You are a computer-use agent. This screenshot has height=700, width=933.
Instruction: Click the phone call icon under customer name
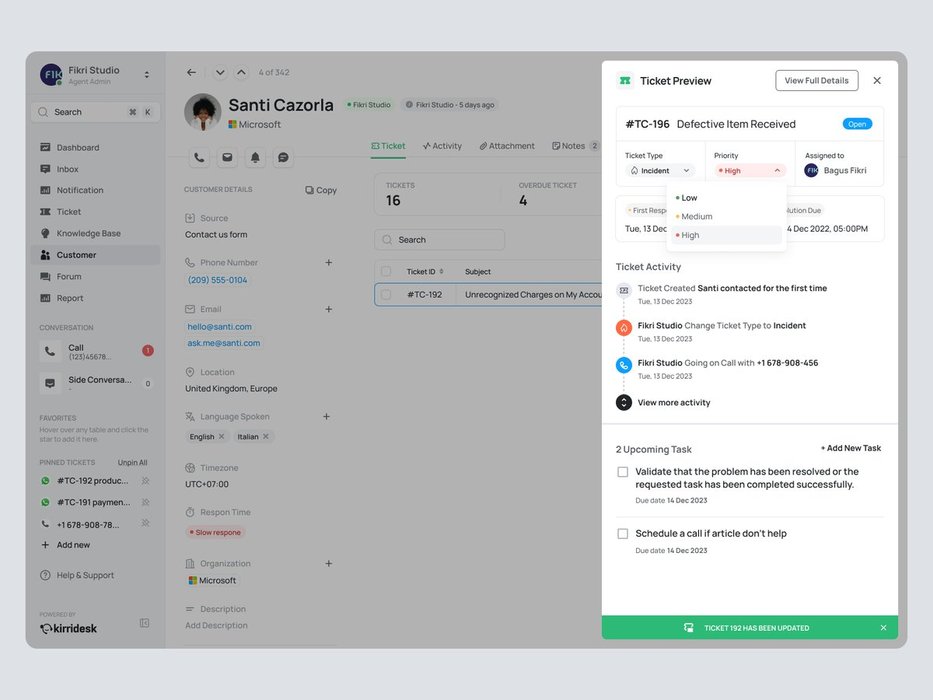[199, 158]
